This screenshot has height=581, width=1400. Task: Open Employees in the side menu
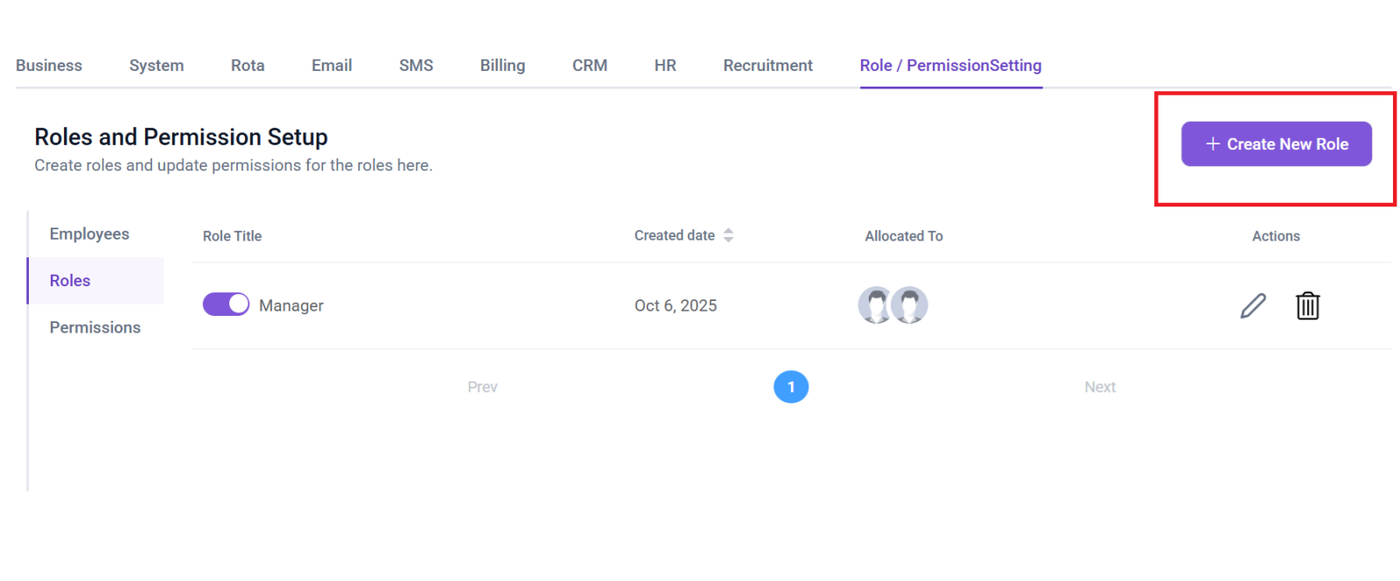pyautogui.click(x=90, y=234)
